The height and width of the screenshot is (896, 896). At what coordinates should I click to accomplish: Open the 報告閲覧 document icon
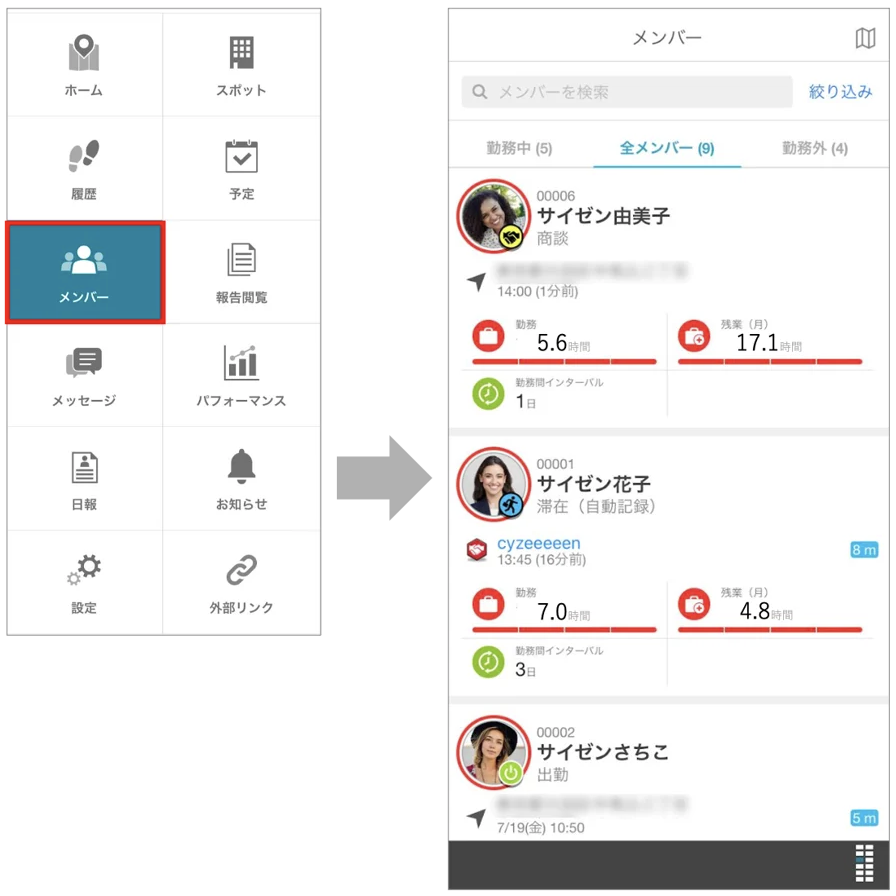241,259
